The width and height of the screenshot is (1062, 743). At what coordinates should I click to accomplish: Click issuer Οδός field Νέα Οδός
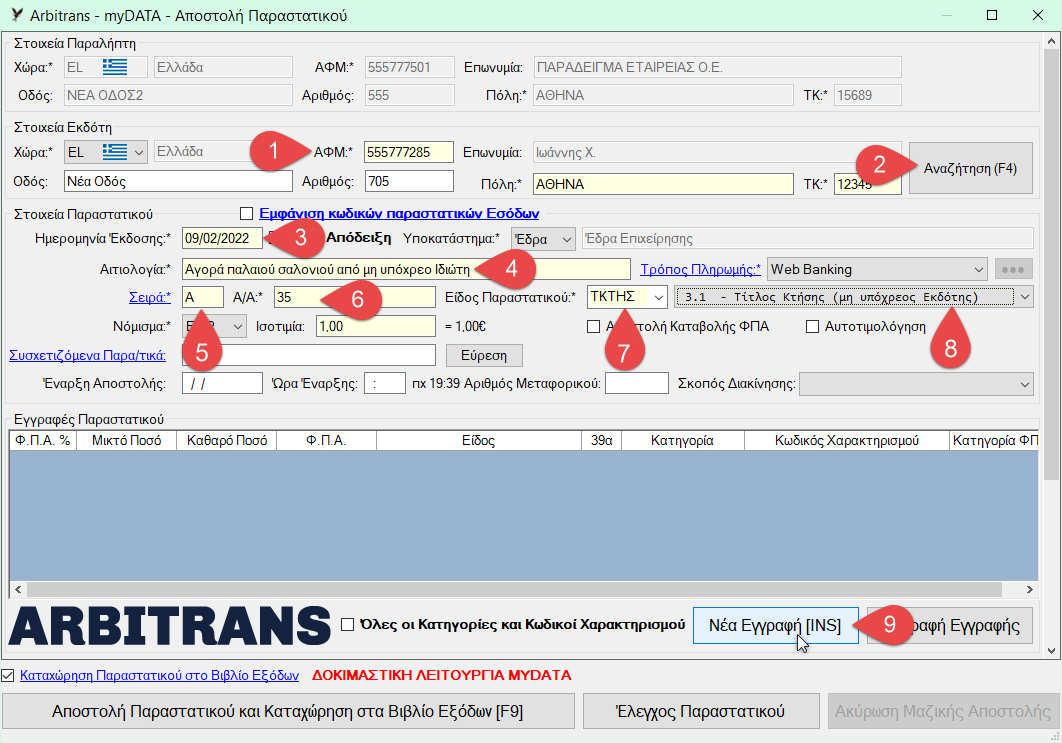tap(178, 182)
